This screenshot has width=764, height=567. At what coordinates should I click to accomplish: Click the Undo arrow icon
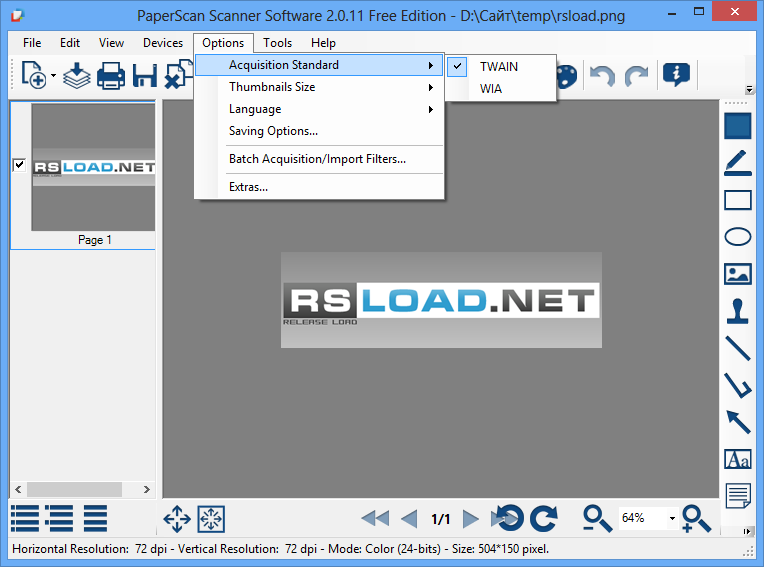(602, 76)
